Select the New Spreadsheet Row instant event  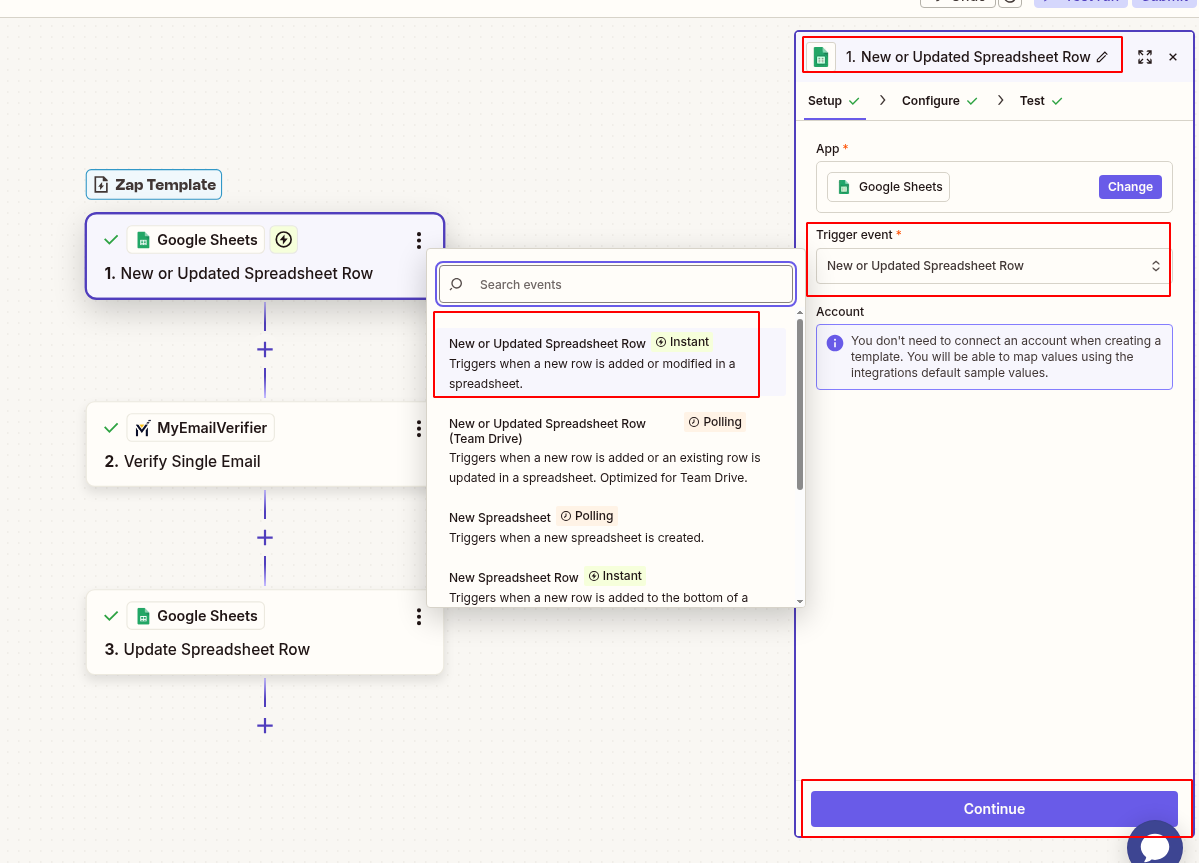pos(513,576)
